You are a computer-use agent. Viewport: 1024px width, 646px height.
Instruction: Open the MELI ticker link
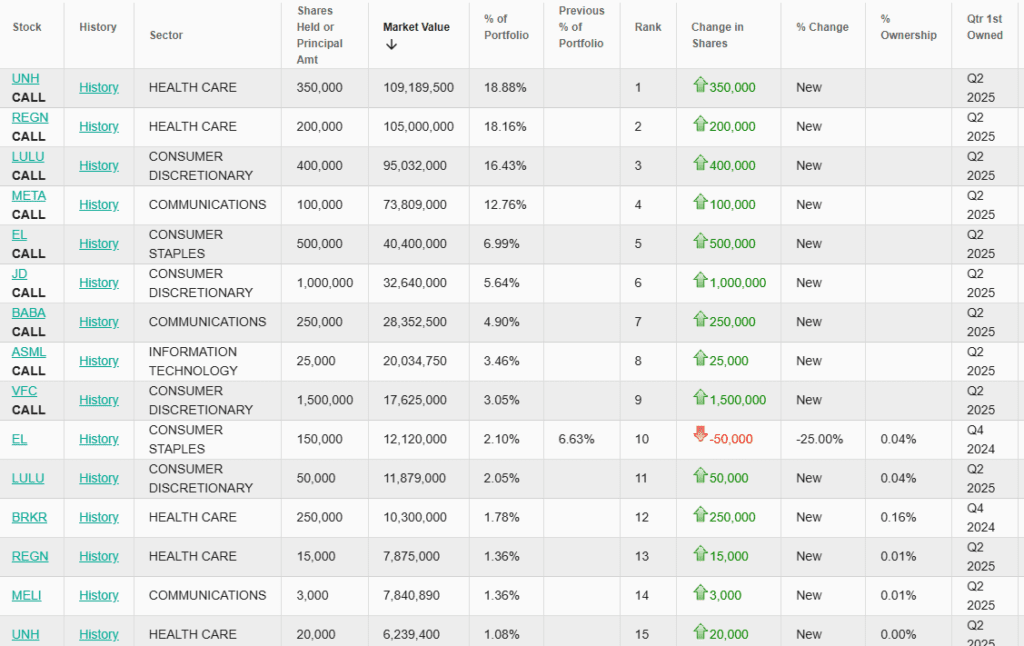pos(26,596)
